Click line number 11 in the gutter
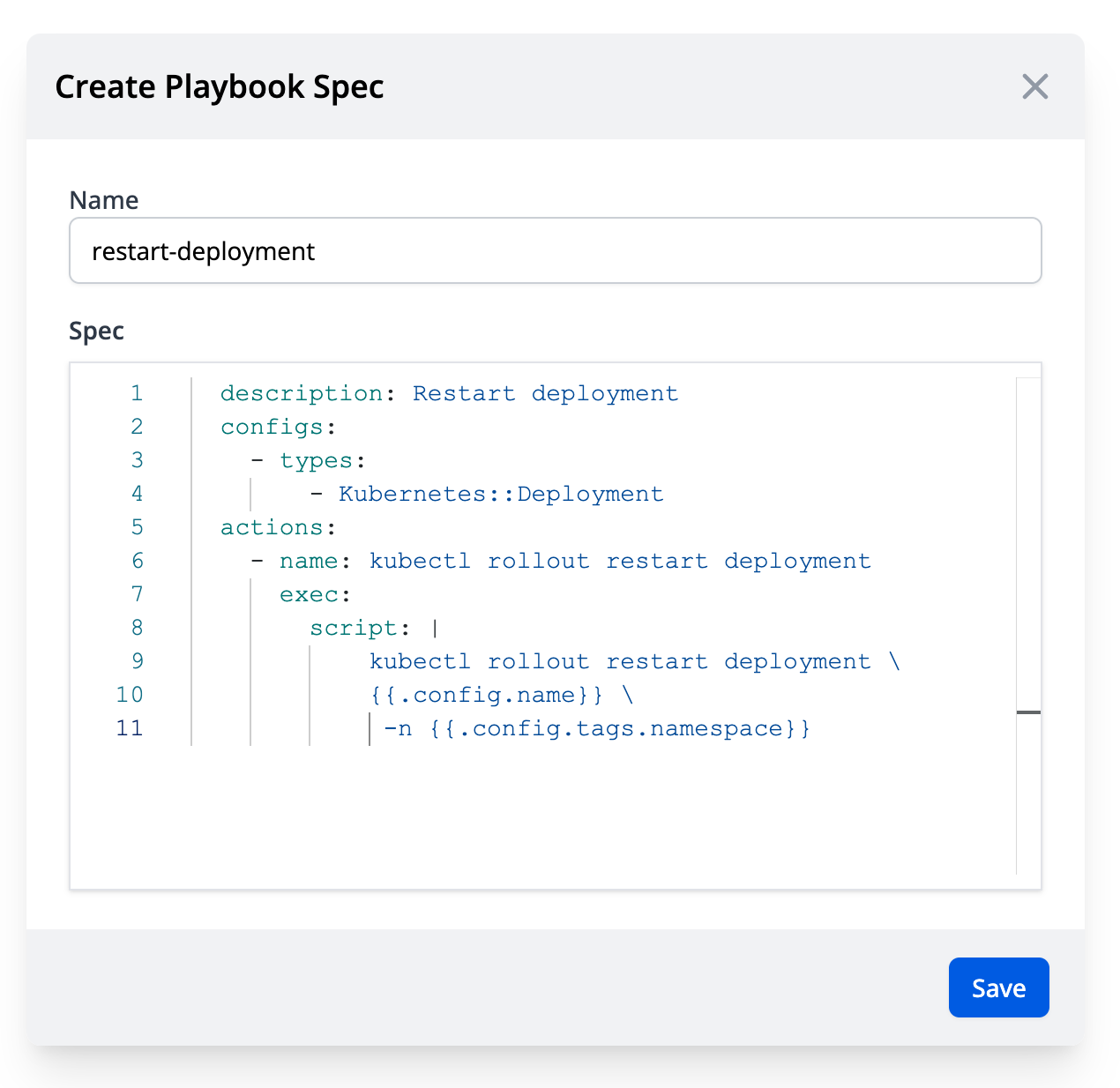The height and width of the screenshot is (1088, 1120). [x=130, y=728]
